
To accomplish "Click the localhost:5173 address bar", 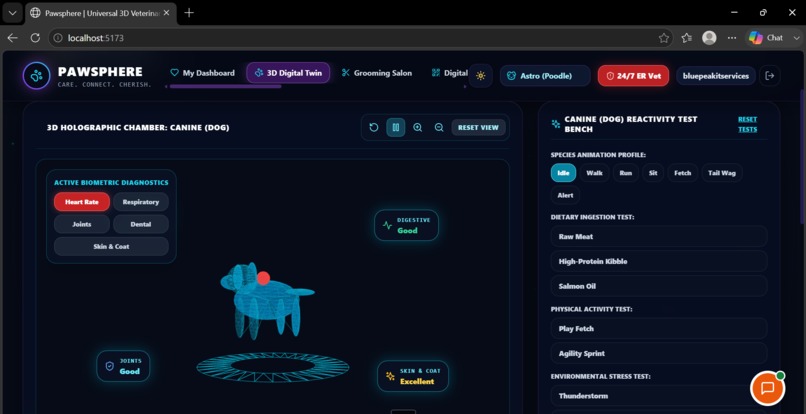I will tap(360, 38).
